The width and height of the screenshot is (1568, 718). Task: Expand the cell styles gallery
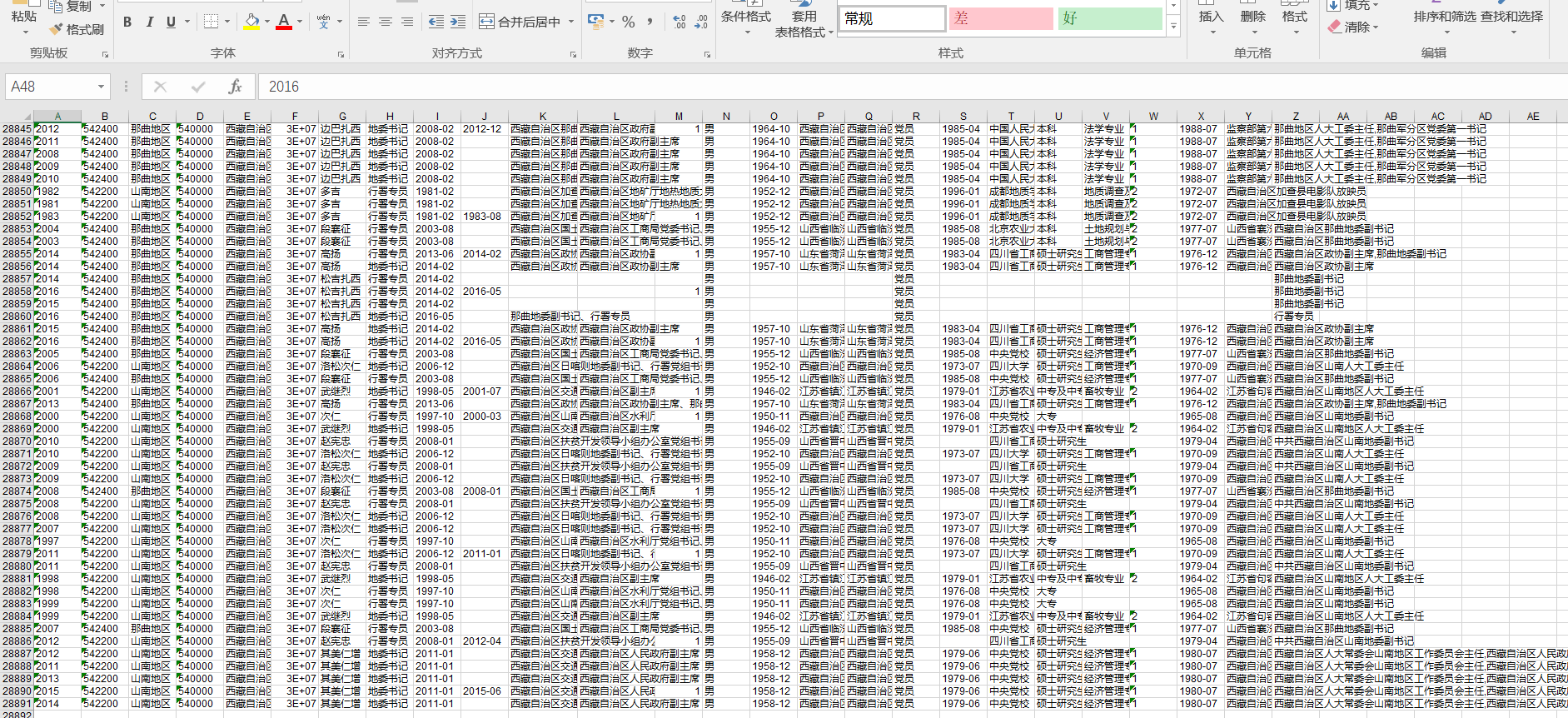click(1173, 27)
